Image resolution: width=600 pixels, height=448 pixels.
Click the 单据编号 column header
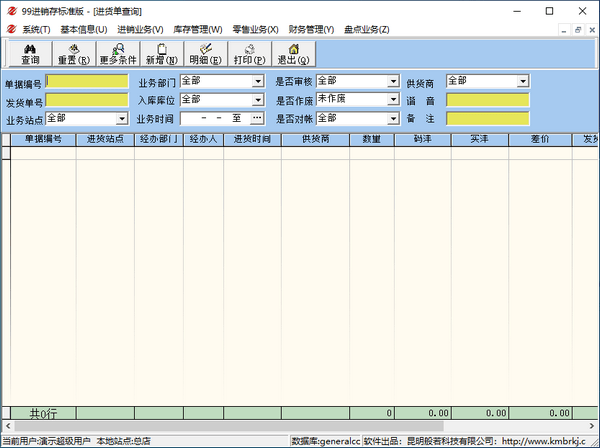43,140
